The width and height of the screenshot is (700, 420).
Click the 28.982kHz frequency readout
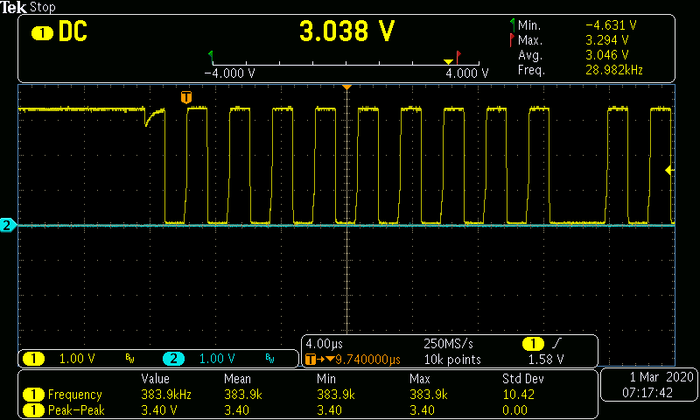[x=614, y=70]
